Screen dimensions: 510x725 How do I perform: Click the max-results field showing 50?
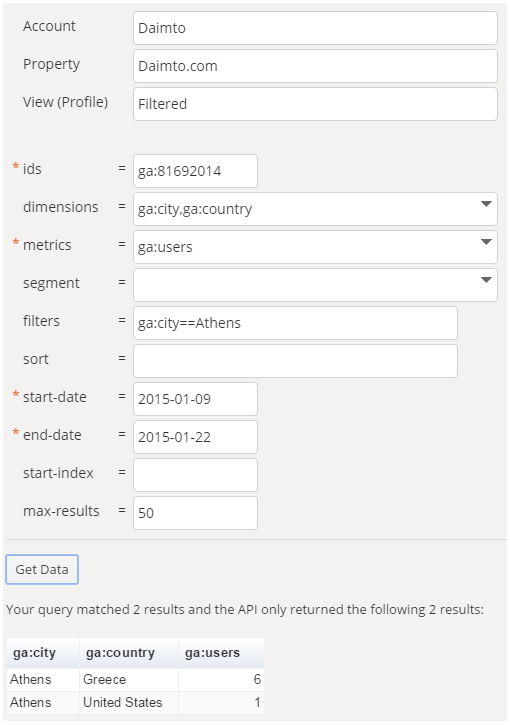(x=196, y=513)
